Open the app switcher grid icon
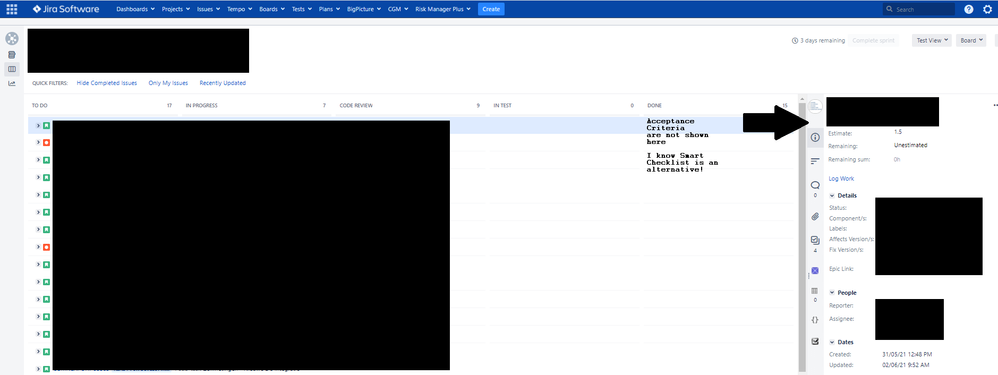 11,9
